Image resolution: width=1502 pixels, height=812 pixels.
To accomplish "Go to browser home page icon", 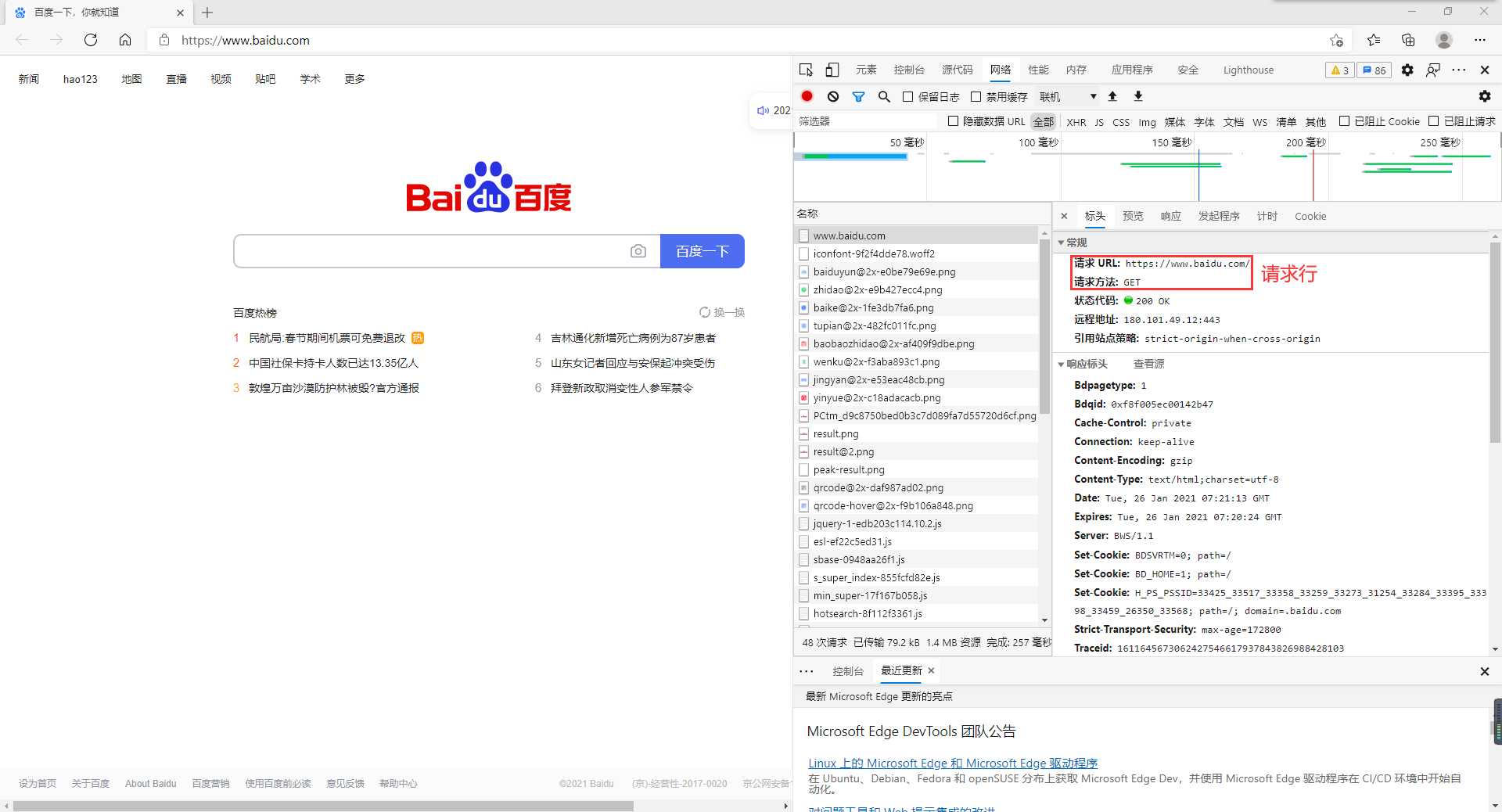I will pos(125,40).
